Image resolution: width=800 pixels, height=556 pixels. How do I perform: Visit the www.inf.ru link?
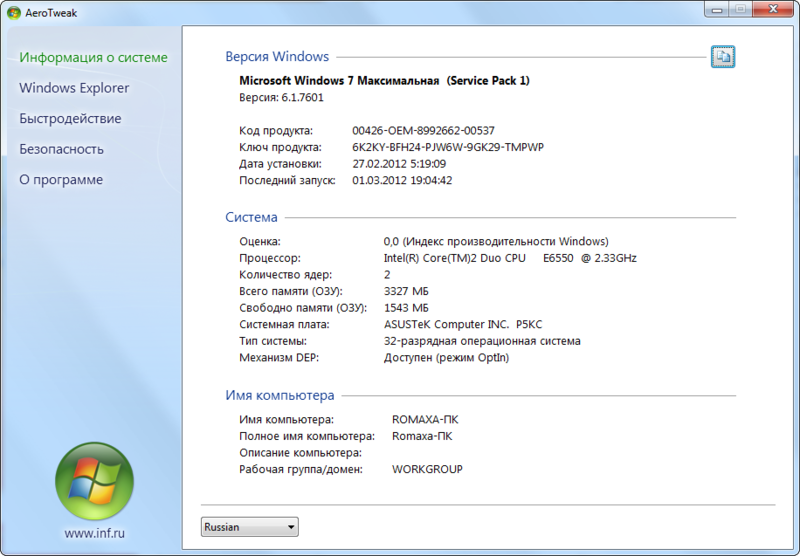[94, 533]
